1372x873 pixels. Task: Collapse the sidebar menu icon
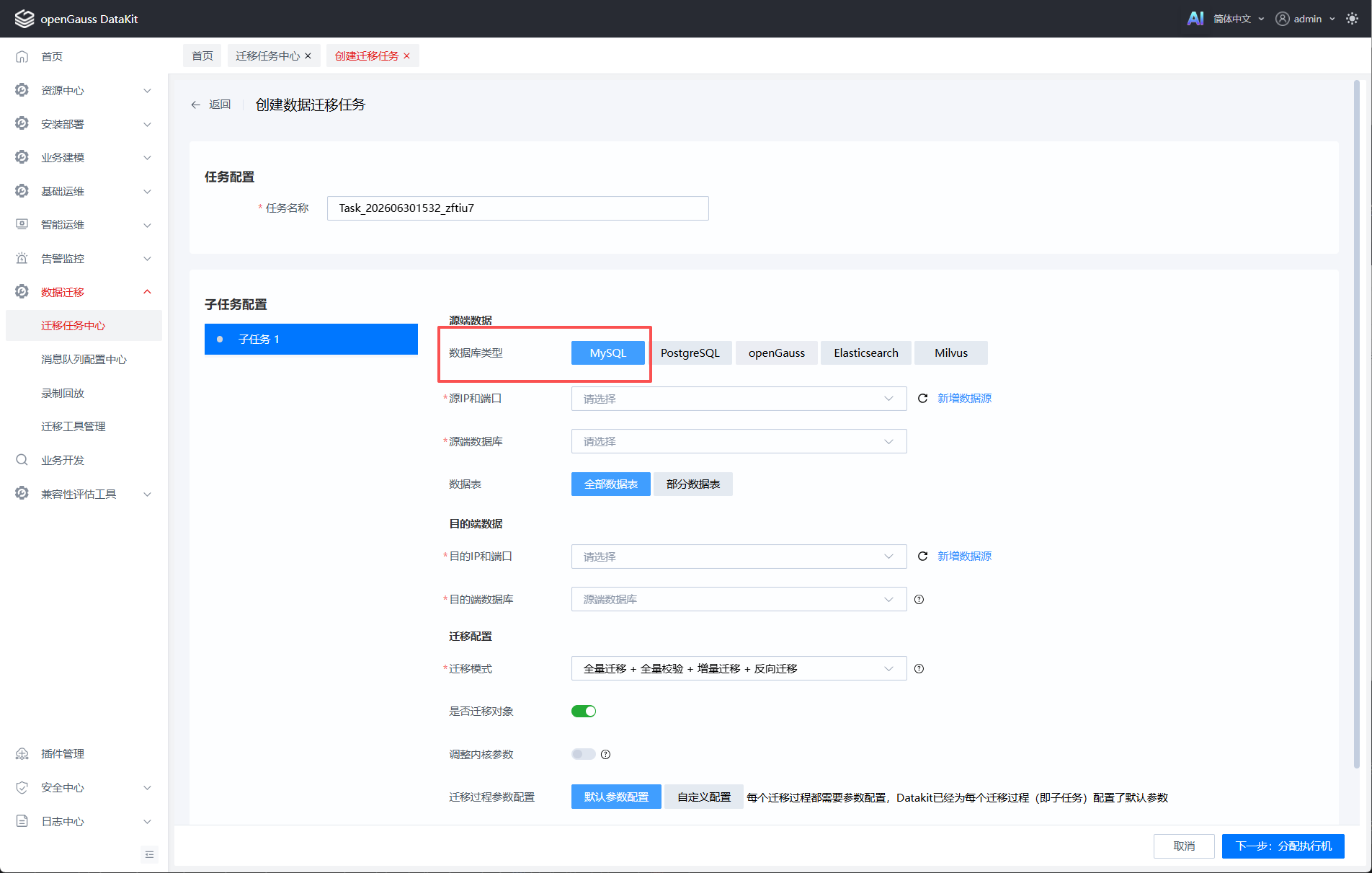[149, 854]
